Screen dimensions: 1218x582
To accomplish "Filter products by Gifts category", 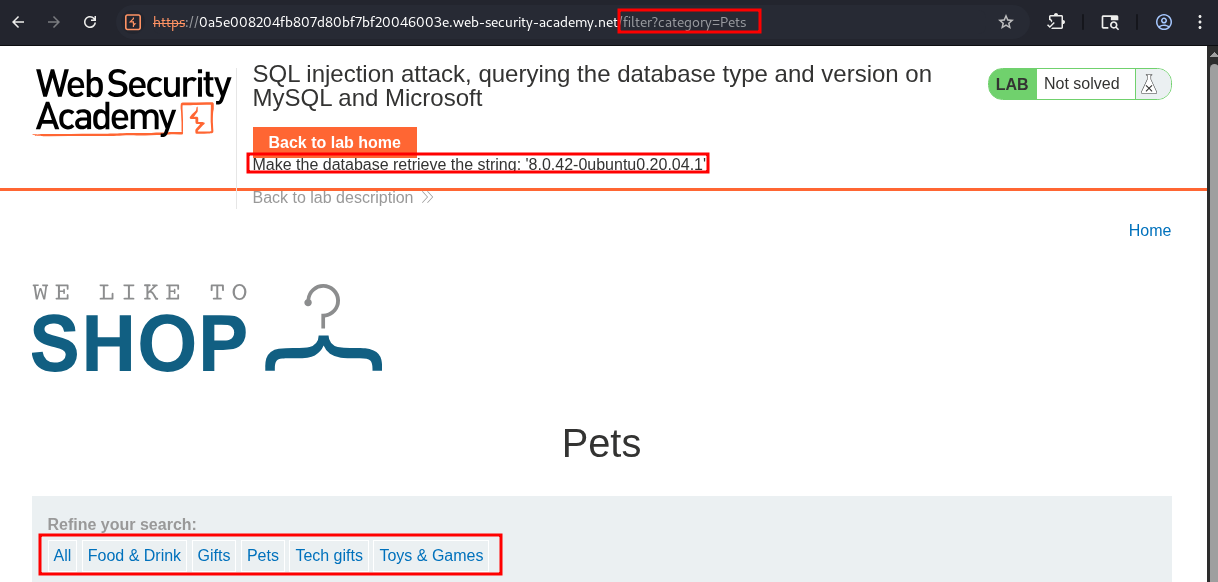I will tap(214, 555).
